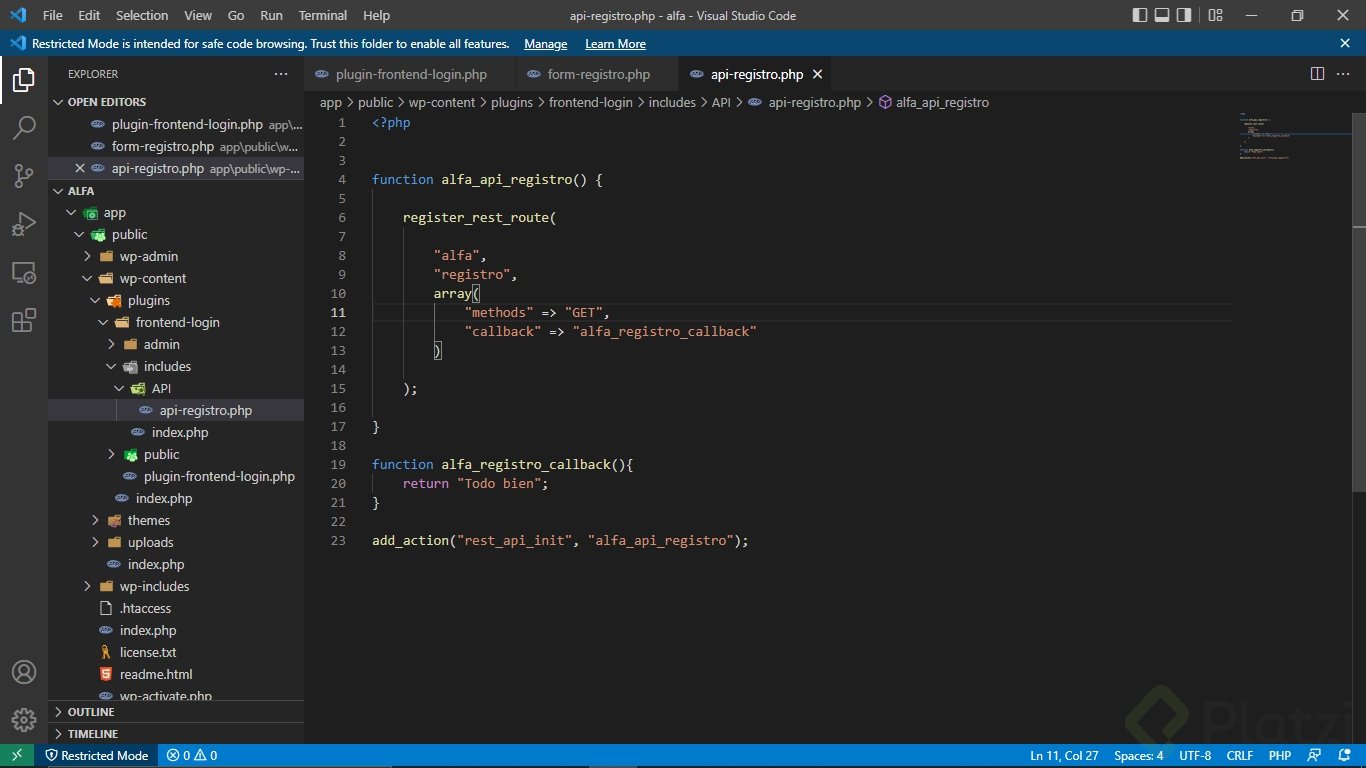Toggle the Secondary Side Bar layout button

click(x=1184, y=15)
